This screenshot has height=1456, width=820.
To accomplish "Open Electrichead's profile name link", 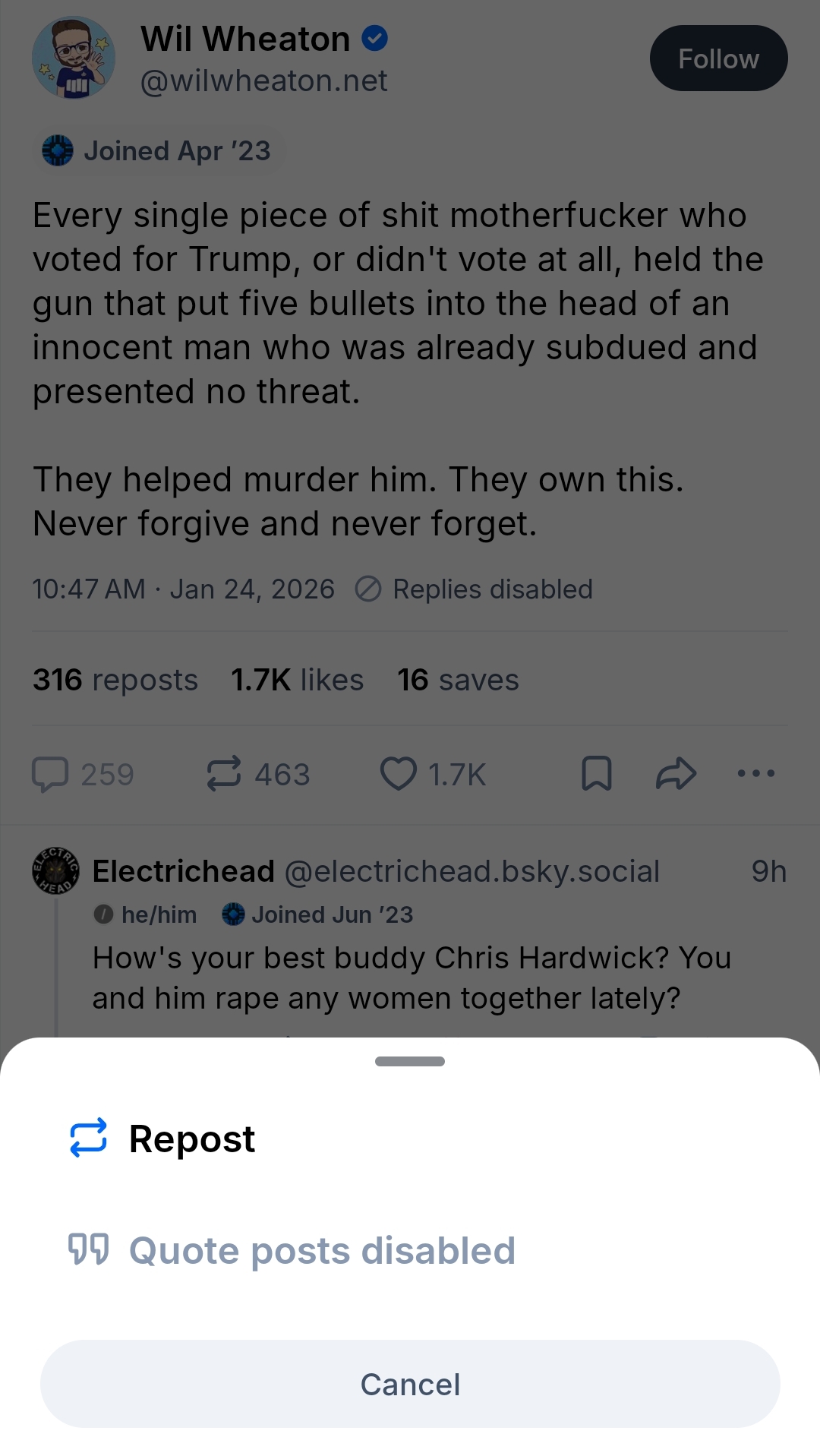I will pos(183,871).
